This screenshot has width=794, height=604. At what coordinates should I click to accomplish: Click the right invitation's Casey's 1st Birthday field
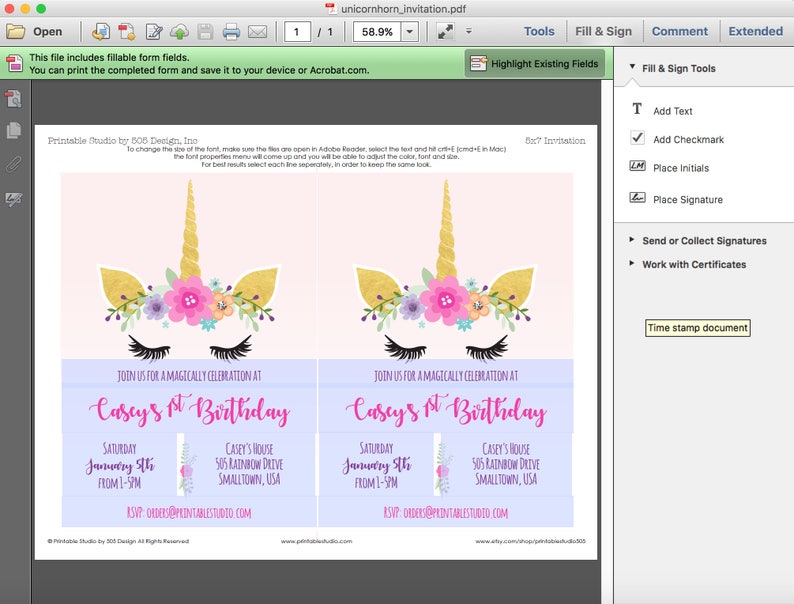(x=446, y=411)
